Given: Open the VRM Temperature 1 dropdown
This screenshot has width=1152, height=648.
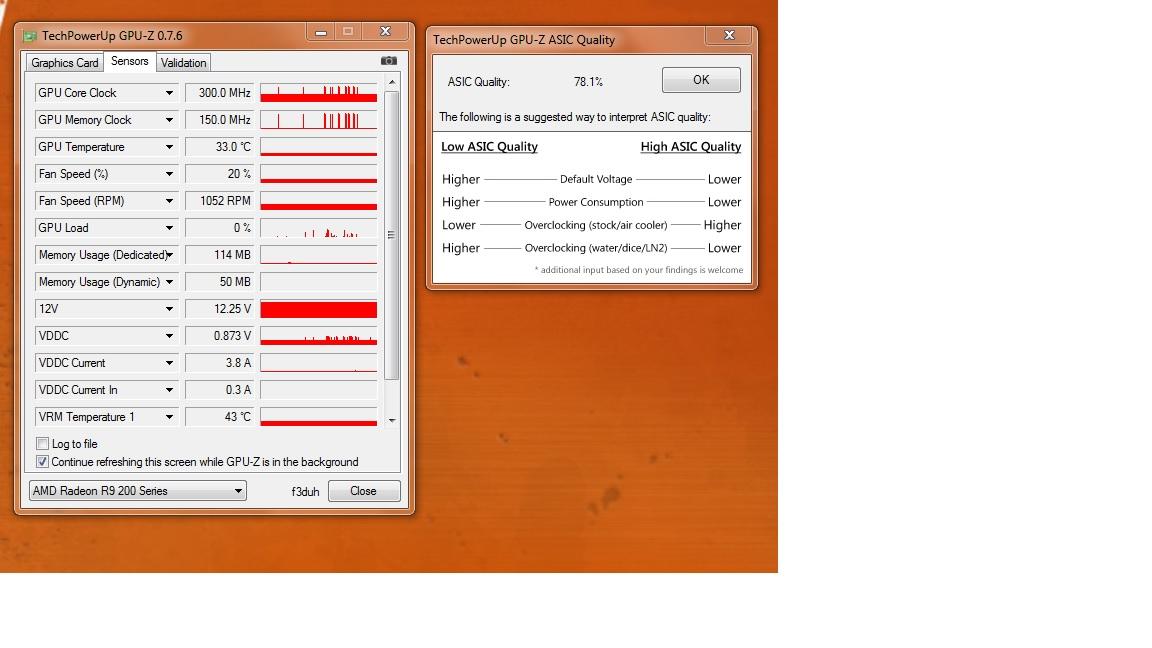Looking at the screenshot, I should (x=169, y=417).
